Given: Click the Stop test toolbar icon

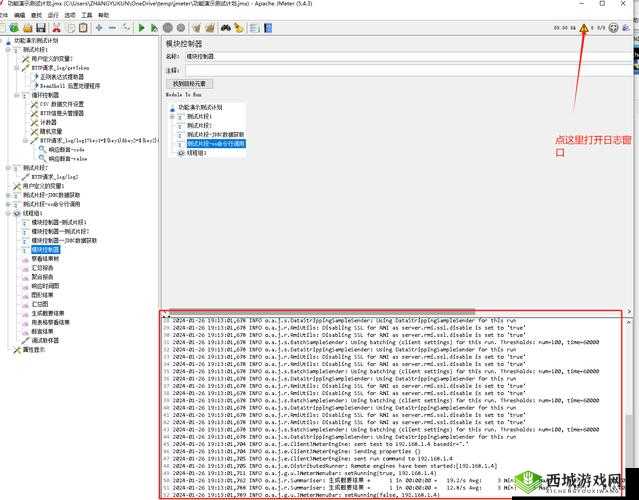Looking at the screenshot, I should pos(168,28).
